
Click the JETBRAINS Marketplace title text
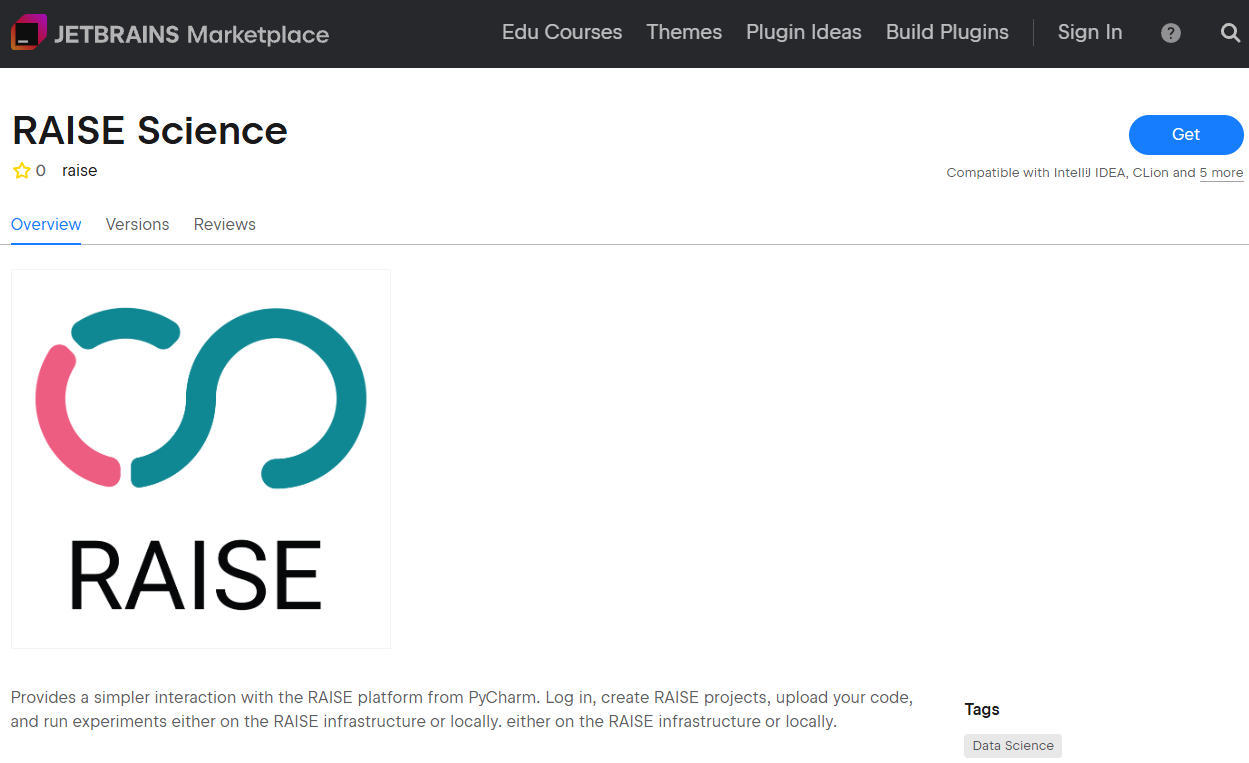pos(191,35)
